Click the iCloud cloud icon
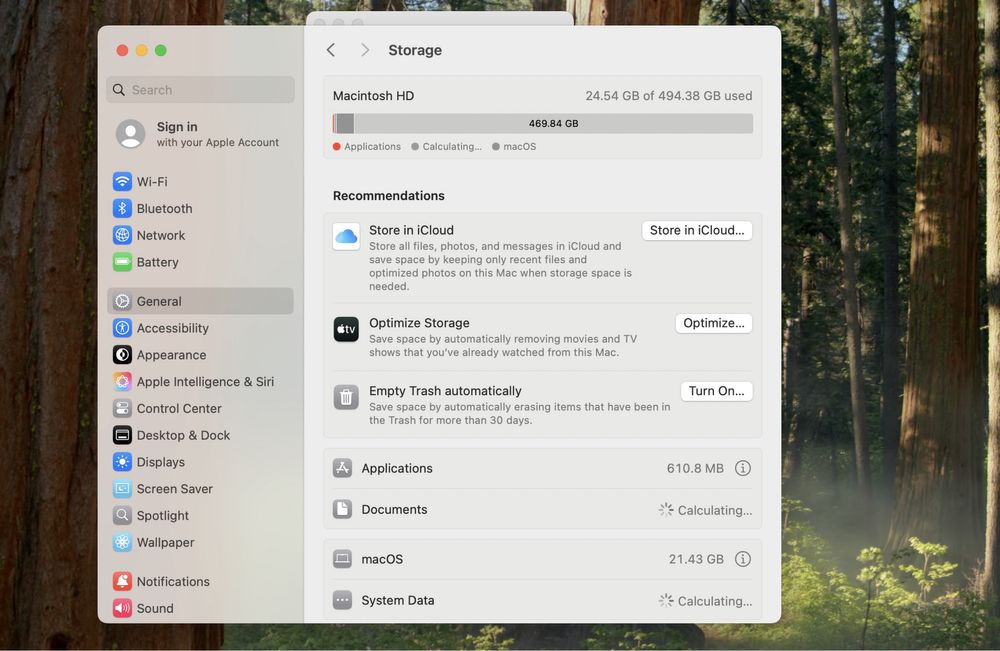 pyautogui.click(x=346, y=237)
